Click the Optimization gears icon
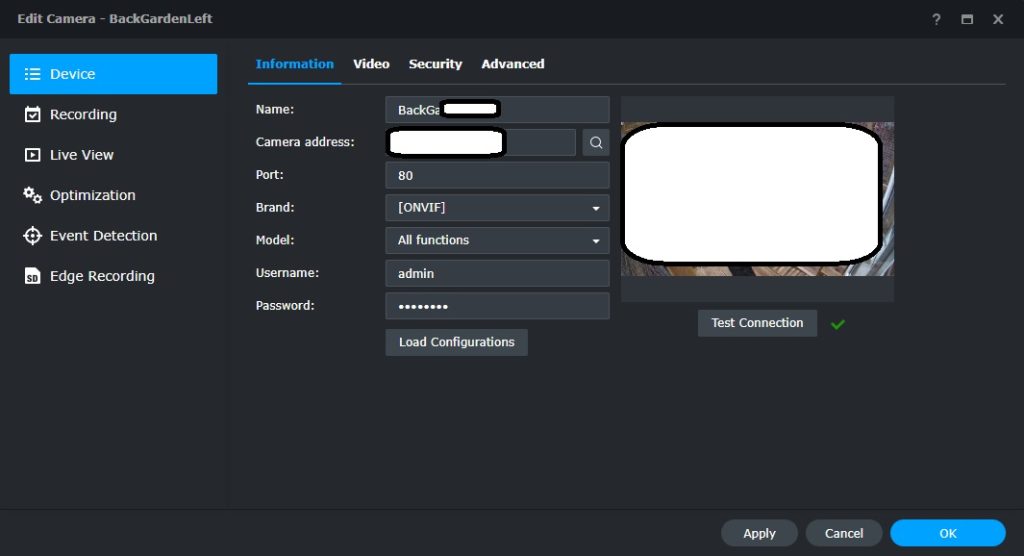1024x556 pixels. click(33, 195)
